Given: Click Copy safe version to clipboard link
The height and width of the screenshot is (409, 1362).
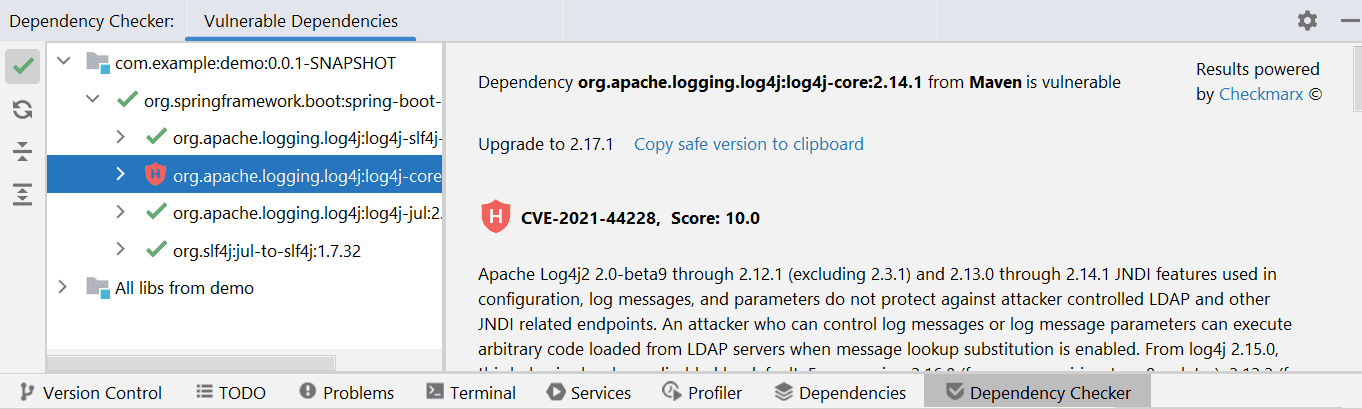Looking at the screenshot, I should pos(748,144).
